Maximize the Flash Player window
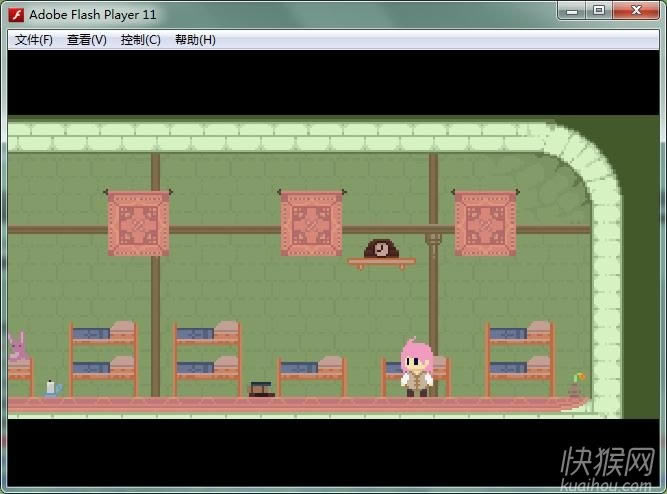Image resolution: width=667 pixels, height=494 pixels. pyautogui.click(x=599, y=11)
